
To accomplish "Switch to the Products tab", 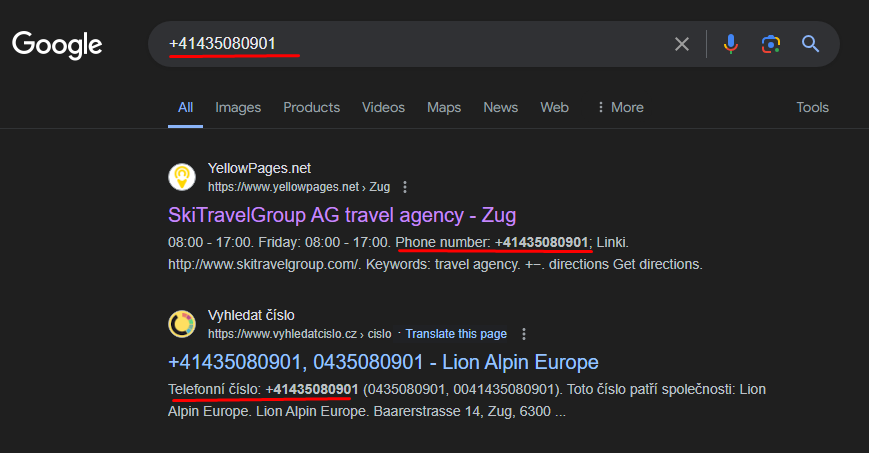I will [x=311, y=107].
